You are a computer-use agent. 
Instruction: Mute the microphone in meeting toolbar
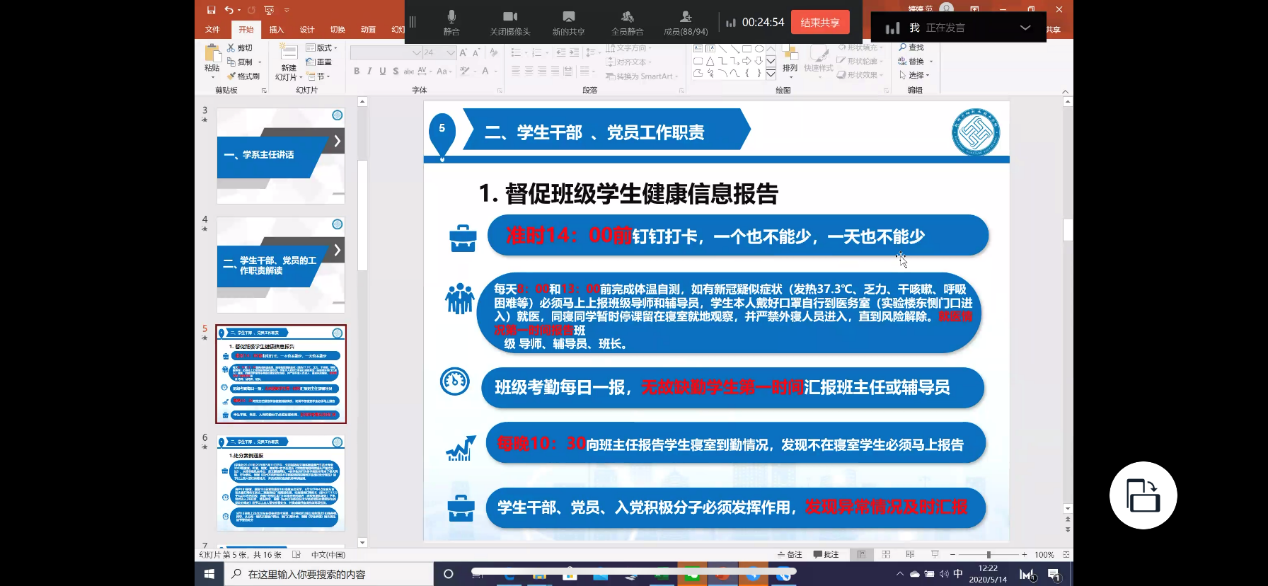coord(451,21)
